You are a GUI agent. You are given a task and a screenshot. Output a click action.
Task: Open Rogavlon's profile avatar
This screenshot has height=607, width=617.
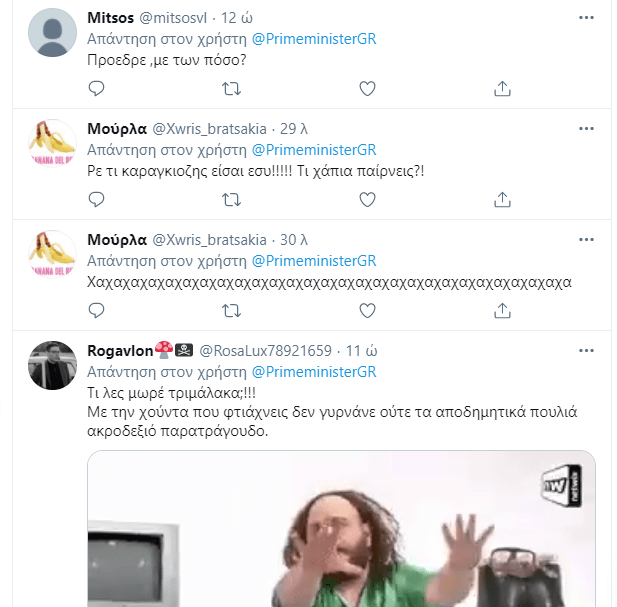[x=52, y=365]
